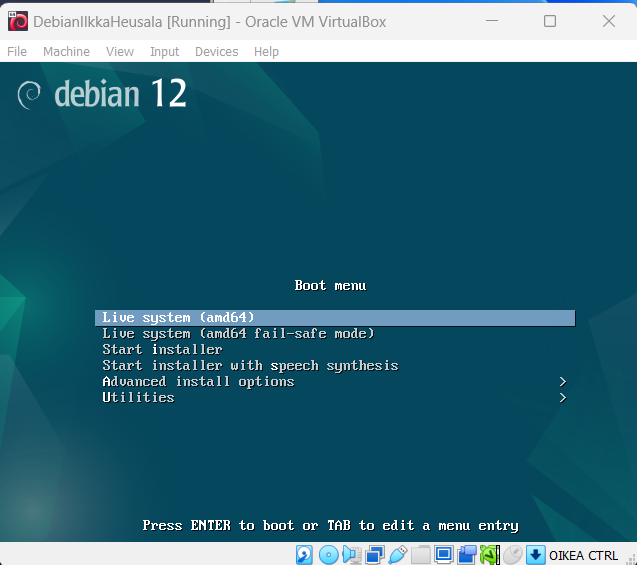Image resolution: width=637 pixels, height=565 pixels.
Task: Expand the Utilities submenu arrow
Action: click(563, 398)
